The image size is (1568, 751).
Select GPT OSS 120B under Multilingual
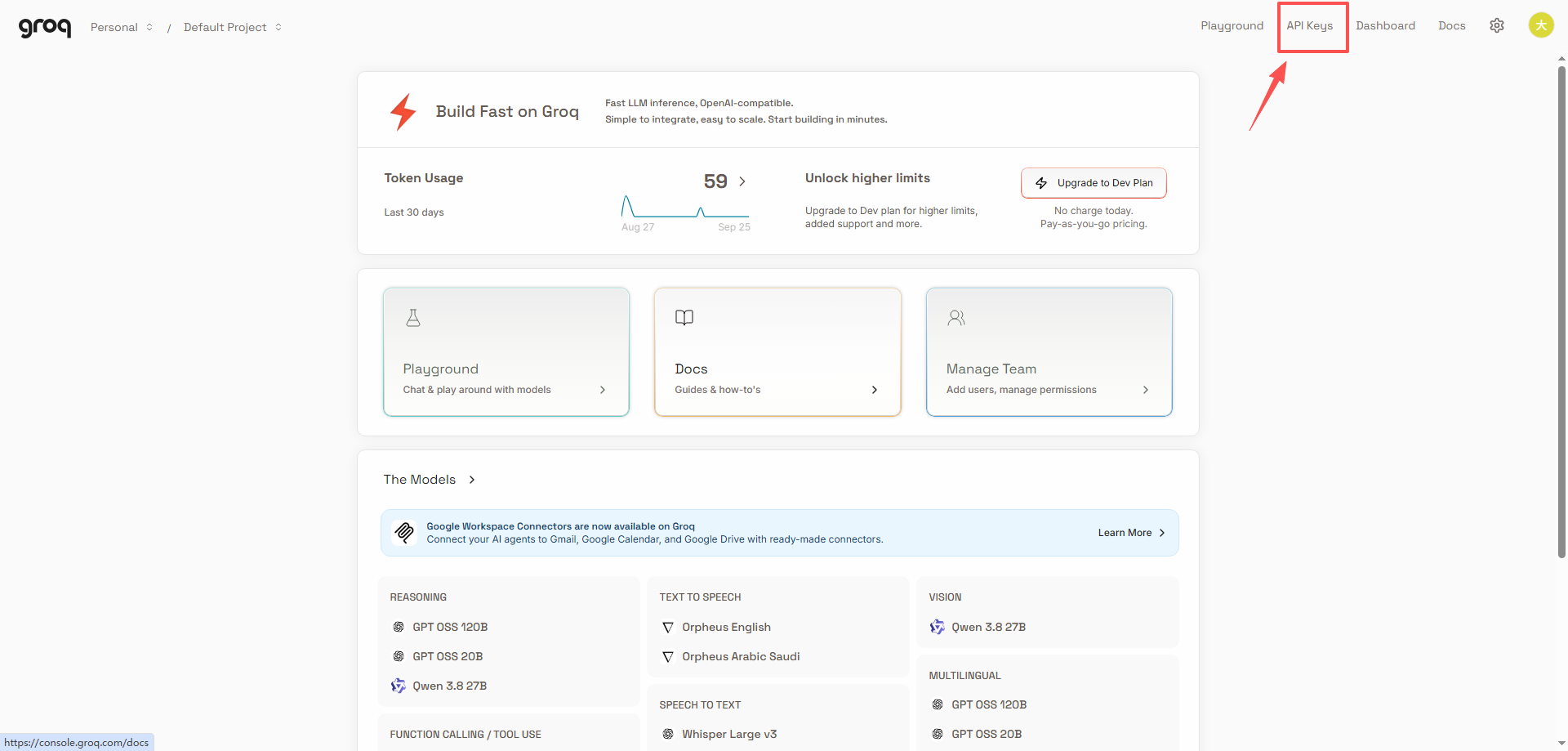pos(989,704)
